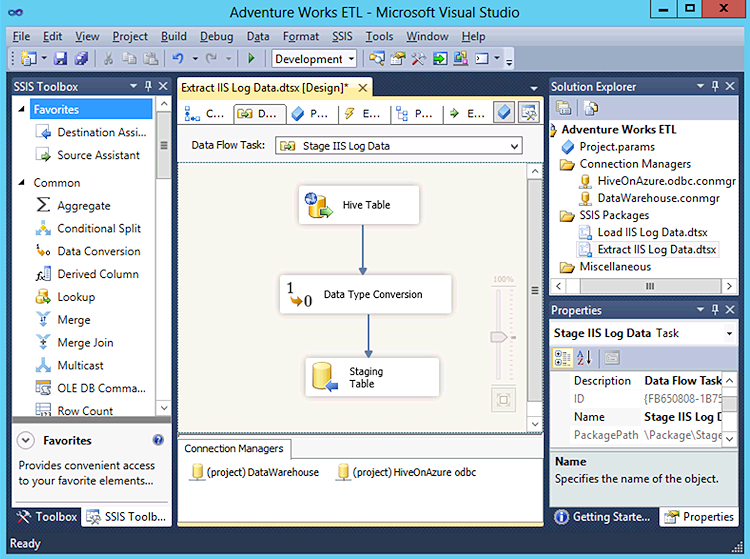Switch to the Parameters designer tab
Screen dimensions: 750x559
tap(310, 114)
